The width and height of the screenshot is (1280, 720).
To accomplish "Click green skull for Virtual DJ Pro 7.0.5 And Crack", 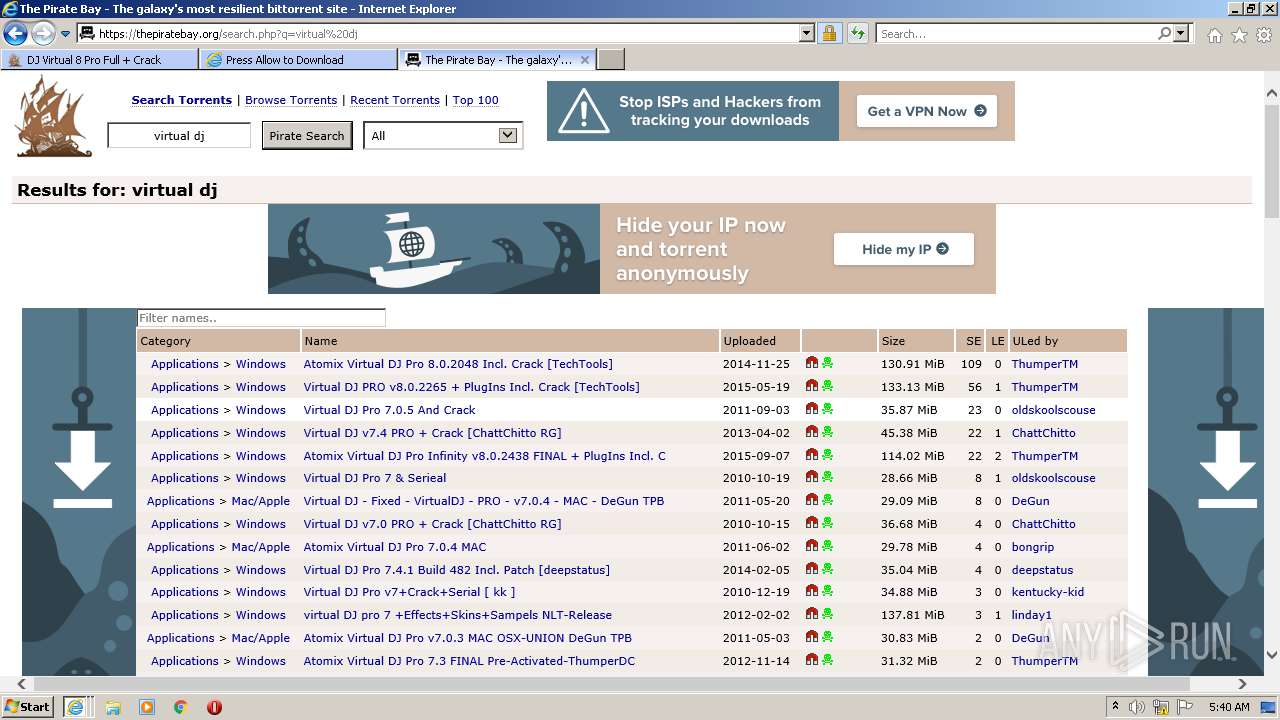I will (x=827, y=409).
